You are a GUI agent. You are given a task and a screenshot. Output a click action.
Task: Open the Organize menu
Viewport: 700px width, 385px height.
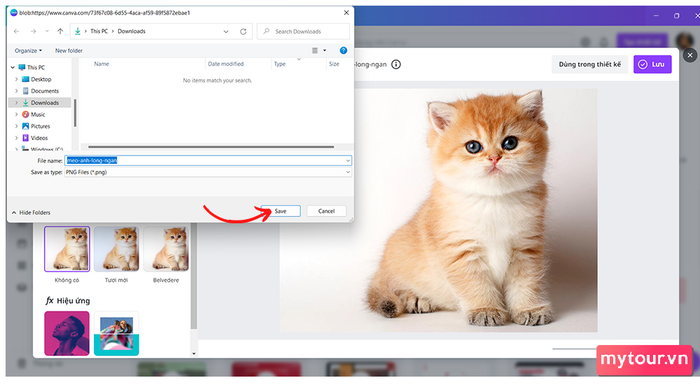(28, 50)
